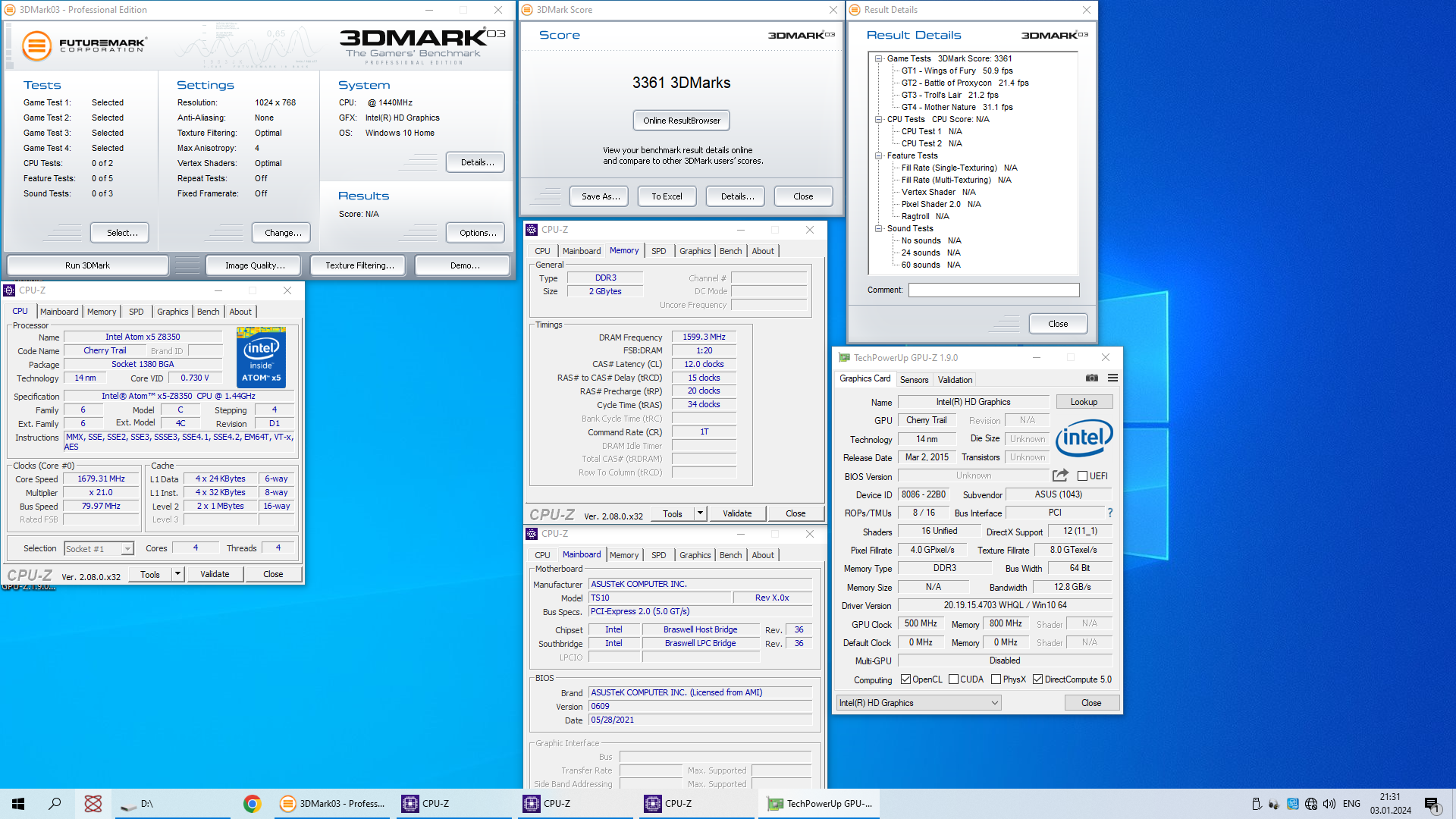1456x819 pixels.
Task: Open the volume speaker tray icon
Action: click(1329, 804)
